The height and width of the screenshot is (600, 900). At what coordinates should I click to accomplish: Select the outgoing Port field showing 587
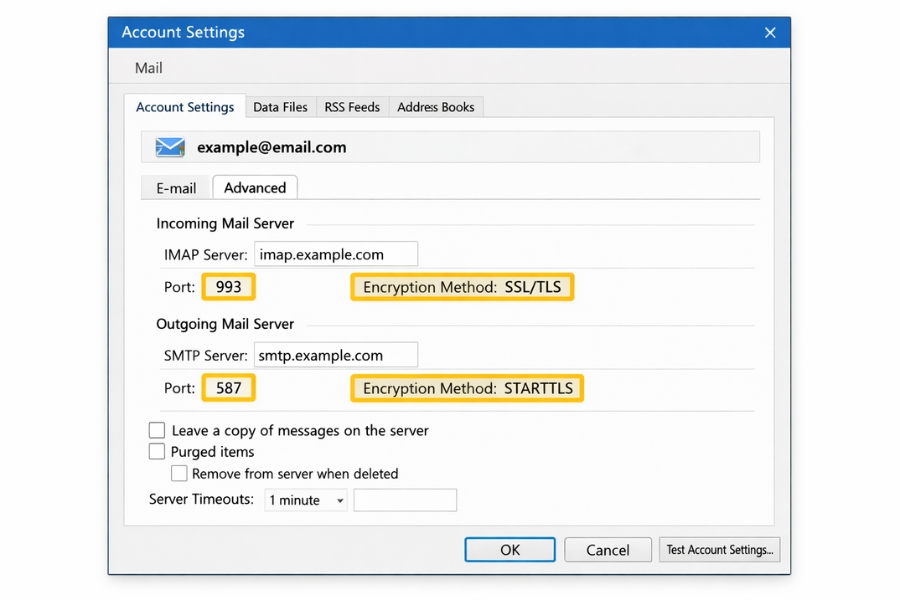pos(228,388)
